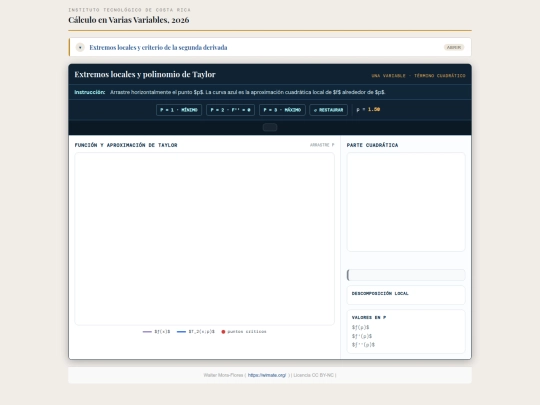The height and width of the screenshot is (405, 540).
Task: Open the tecmate.org link in footer
Action: coord(267,375)
